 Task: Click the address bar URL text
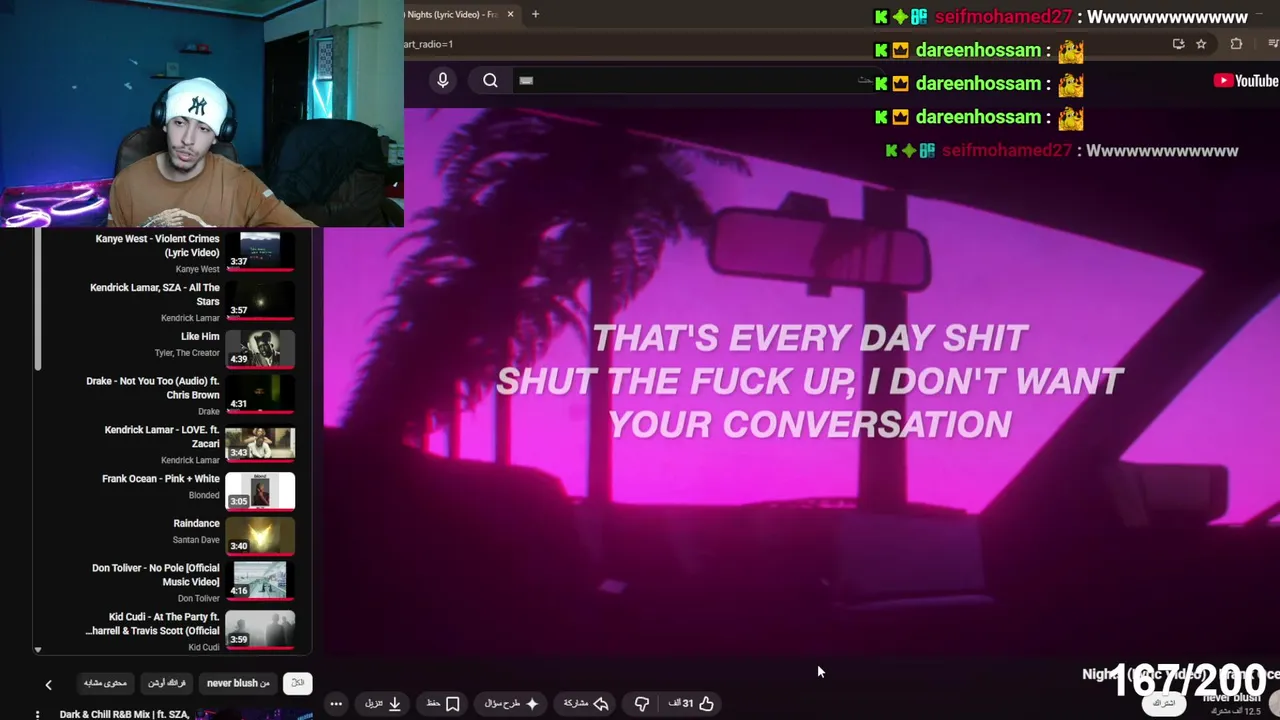click(x=429, y=44)
